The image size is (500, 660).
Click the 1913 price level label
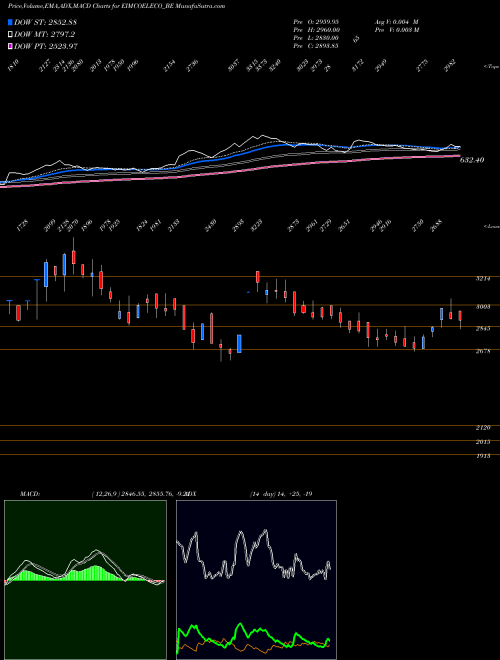(483, 456)
